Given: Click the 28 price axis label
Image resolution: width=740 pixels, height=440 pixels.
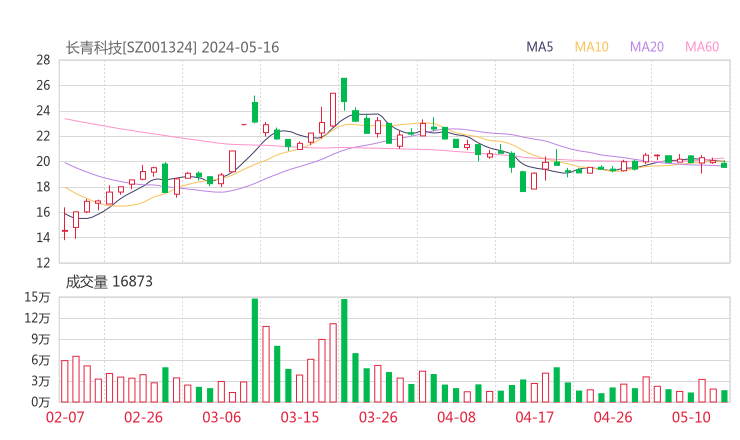Looking at the screenshot, I should [x=43, y=60].
